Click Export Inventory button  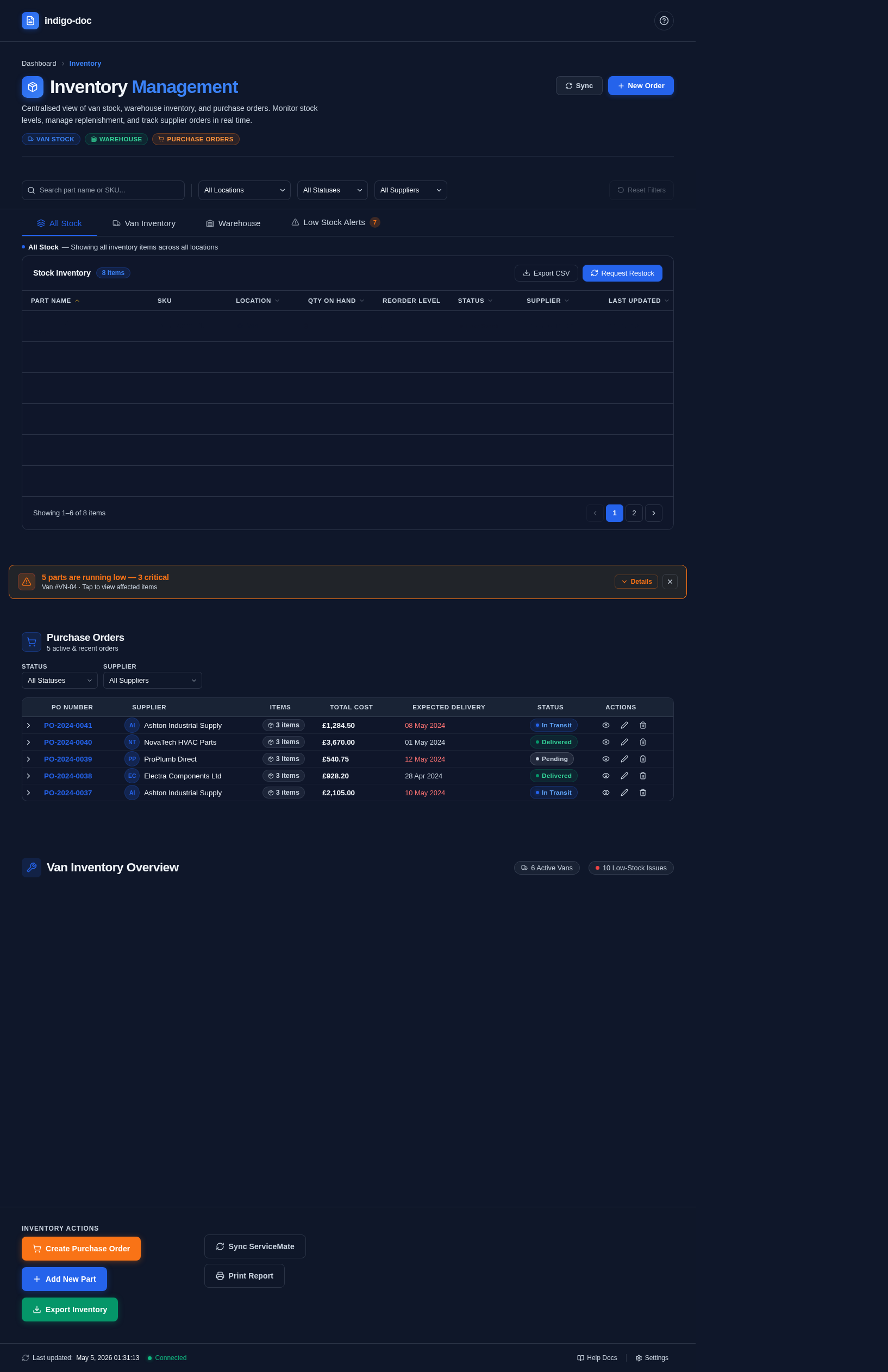[70, 1309]
